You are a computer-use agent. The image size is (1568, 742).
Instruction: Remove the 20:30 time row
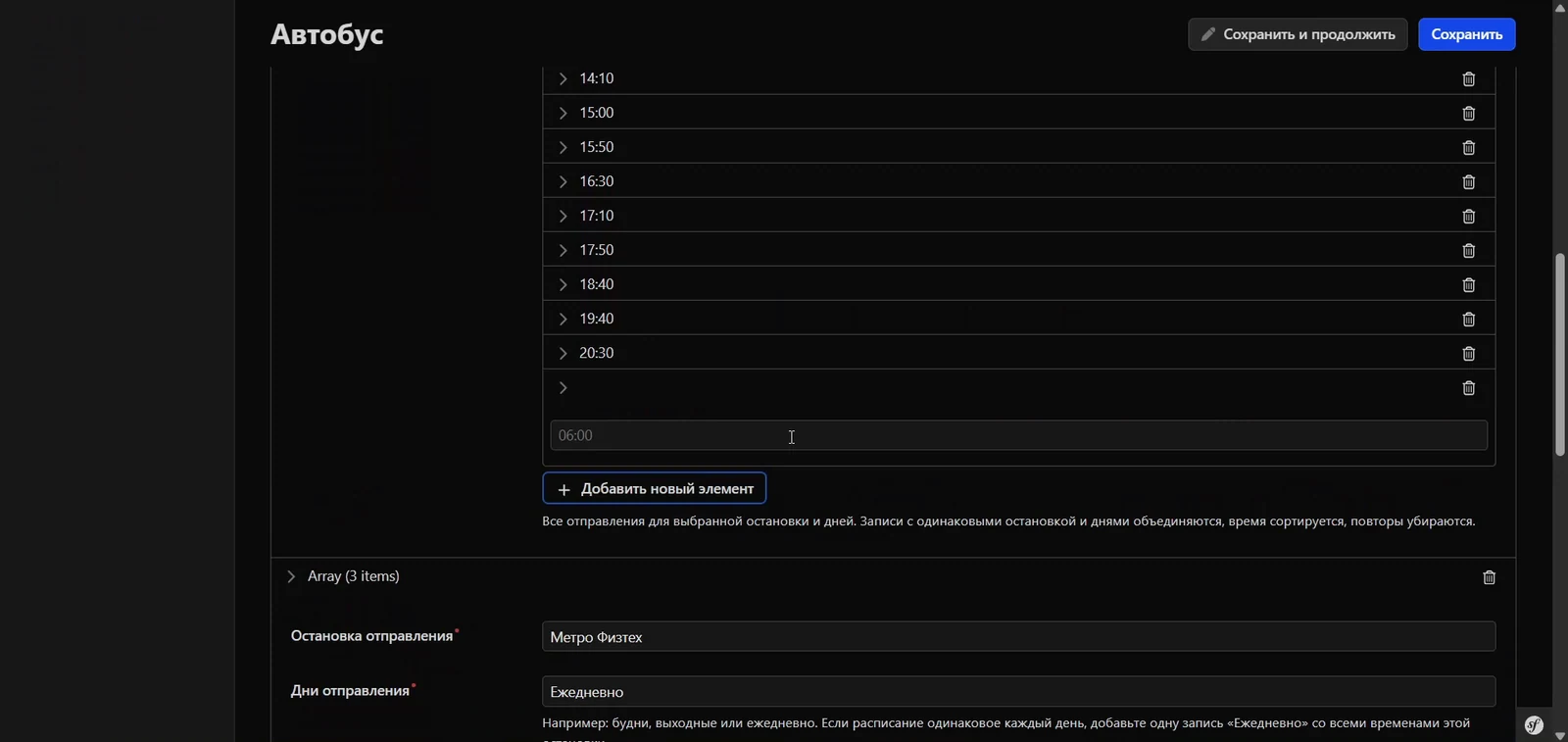pyautogui.click(x=1468, y=353)
